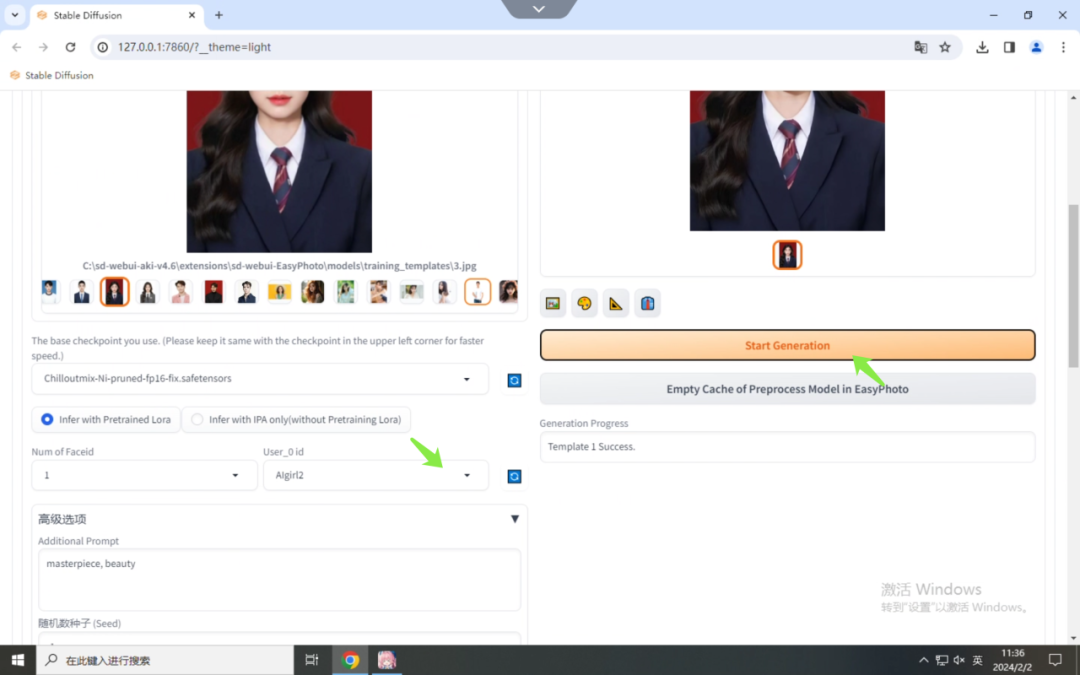Close the Stable Diffusion tab
Screen dimensions: 1080x675
(x=191, y=15)
